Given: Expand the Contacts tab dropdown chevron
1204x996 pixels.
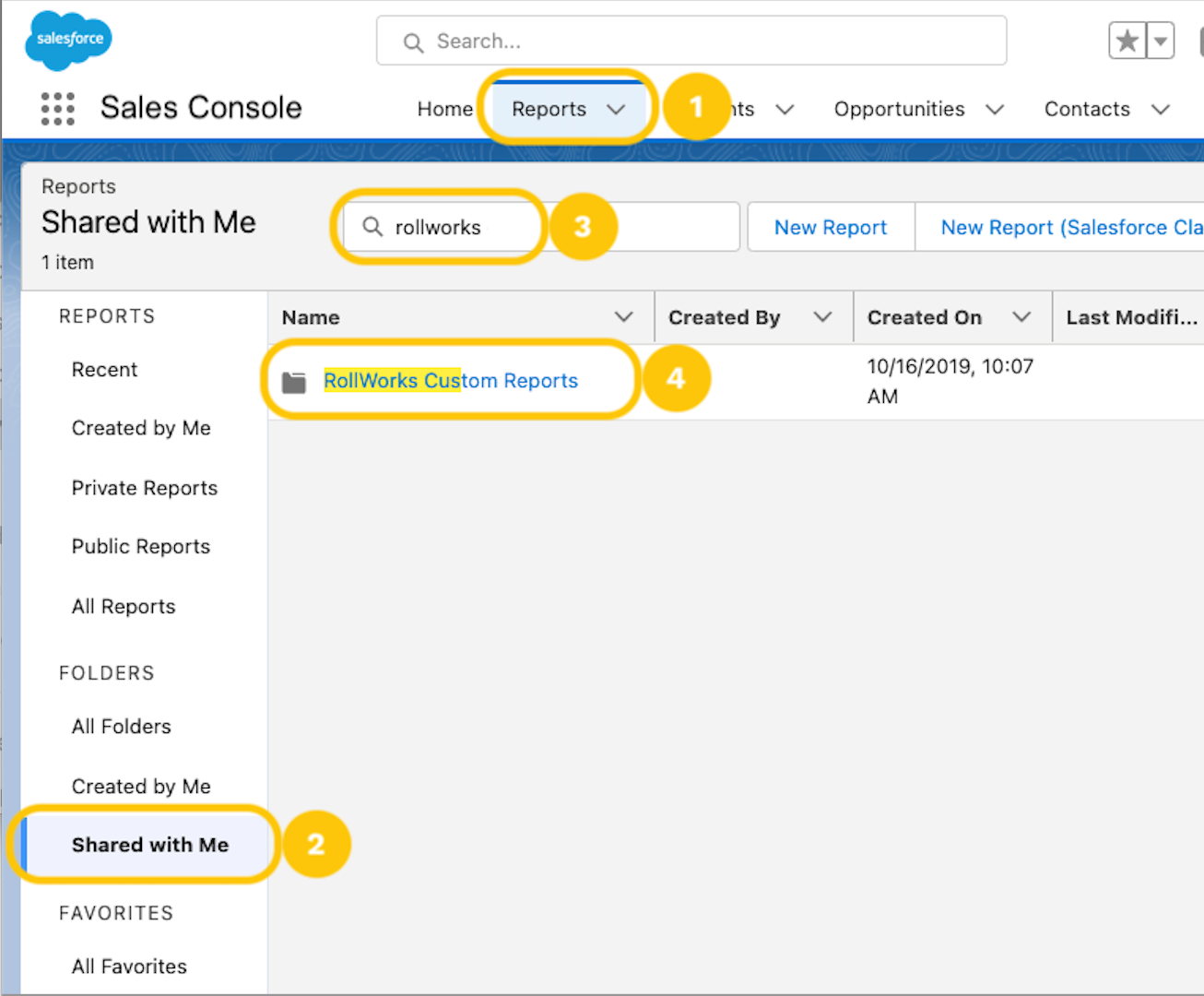Looking at the screenshot, I should click(x=1161, y=110).
